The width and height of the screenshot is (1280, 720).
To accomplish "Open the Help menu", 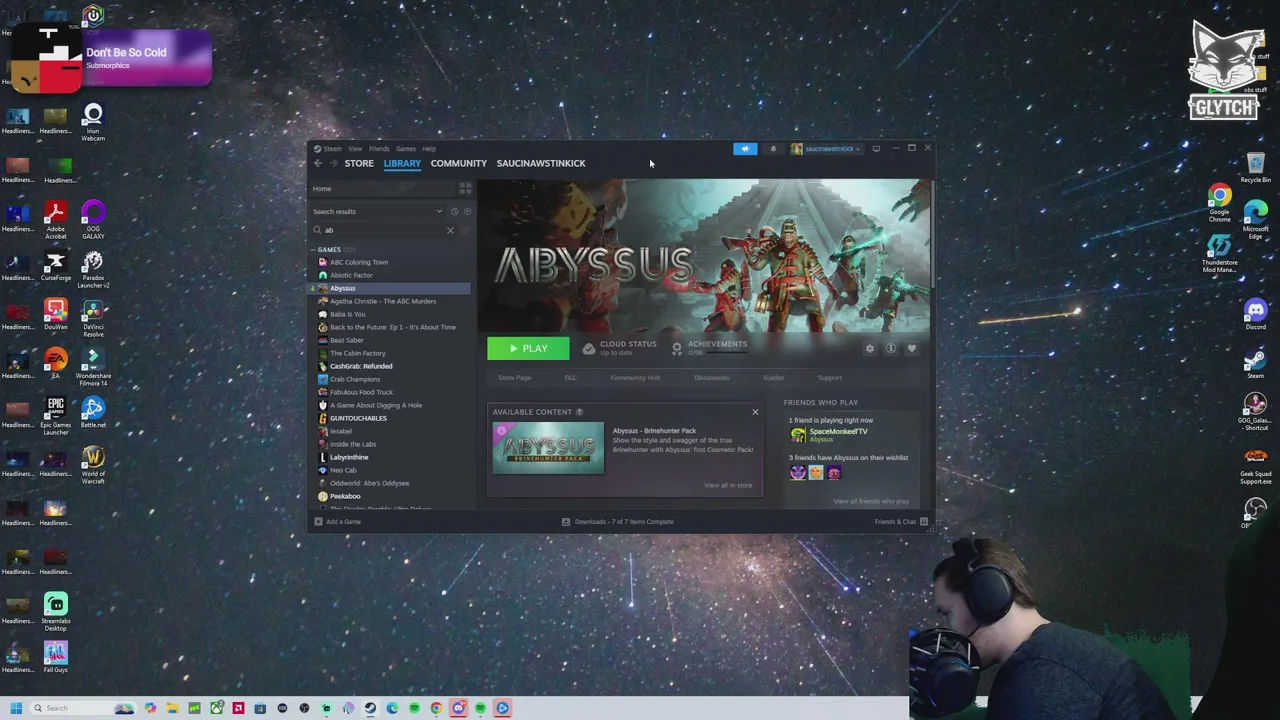I will click(x=429, y=149).
